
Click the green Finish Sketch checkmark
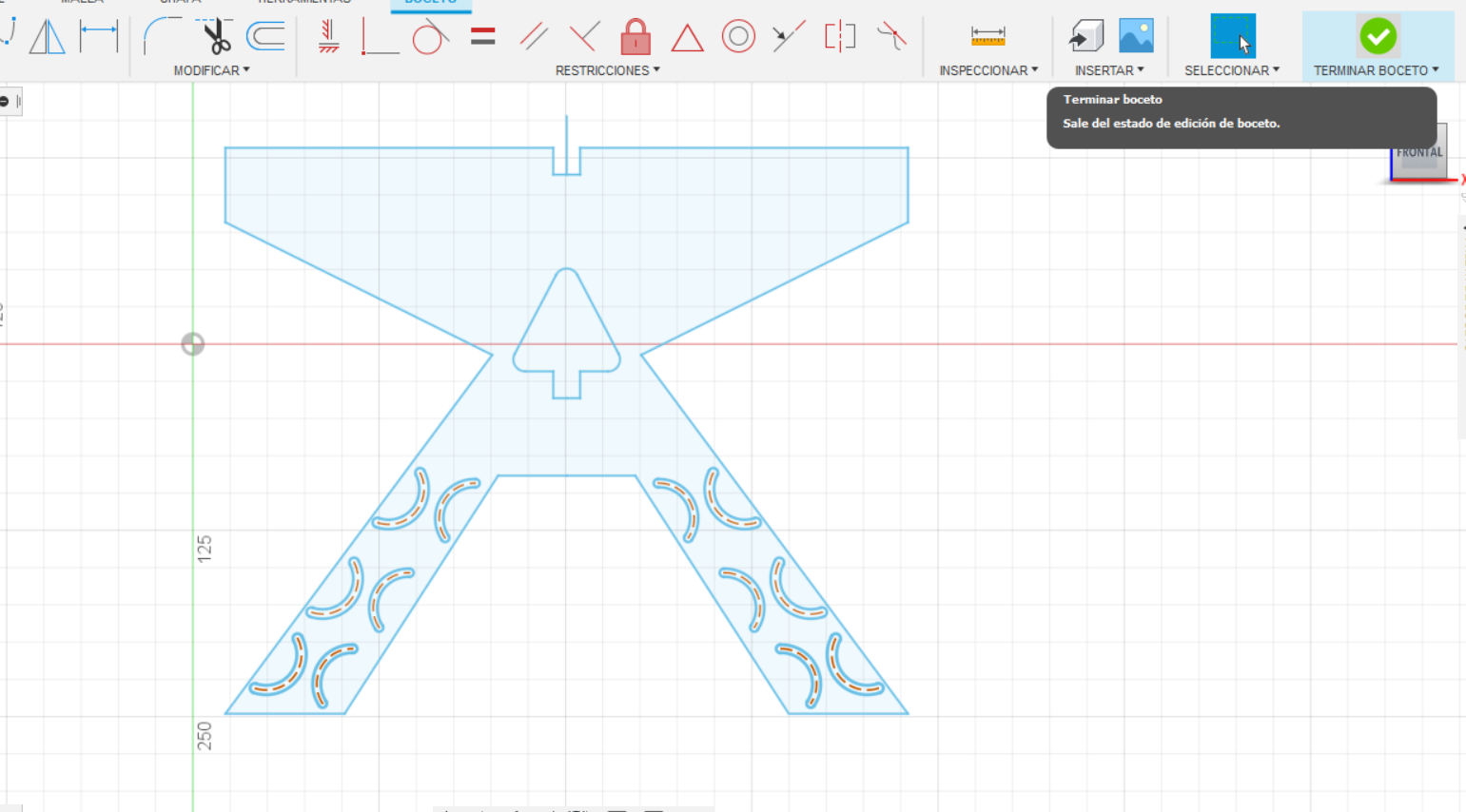(x=1378, y=36)
